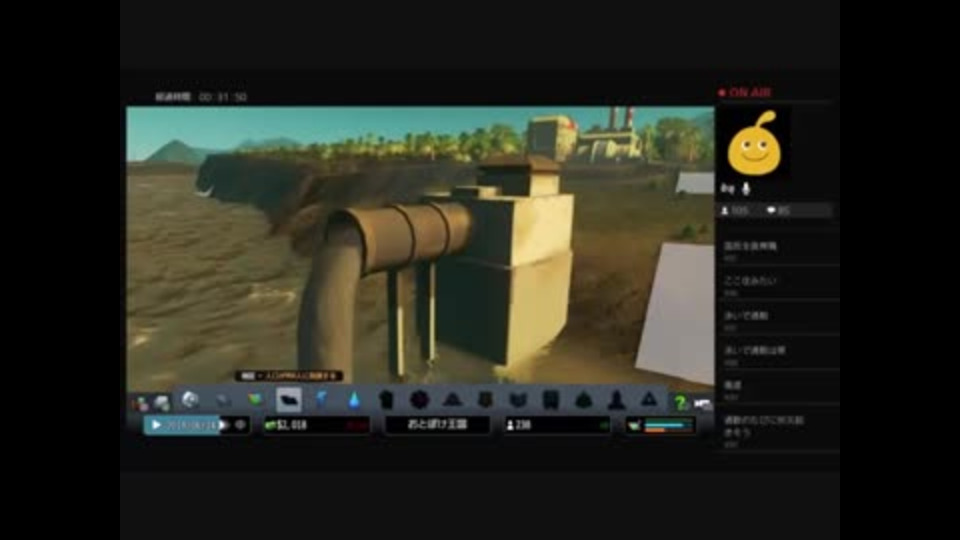Click the $2,018 money balance
The height and width of the screenshot is (540, 960).
click(x=291, y=425)
